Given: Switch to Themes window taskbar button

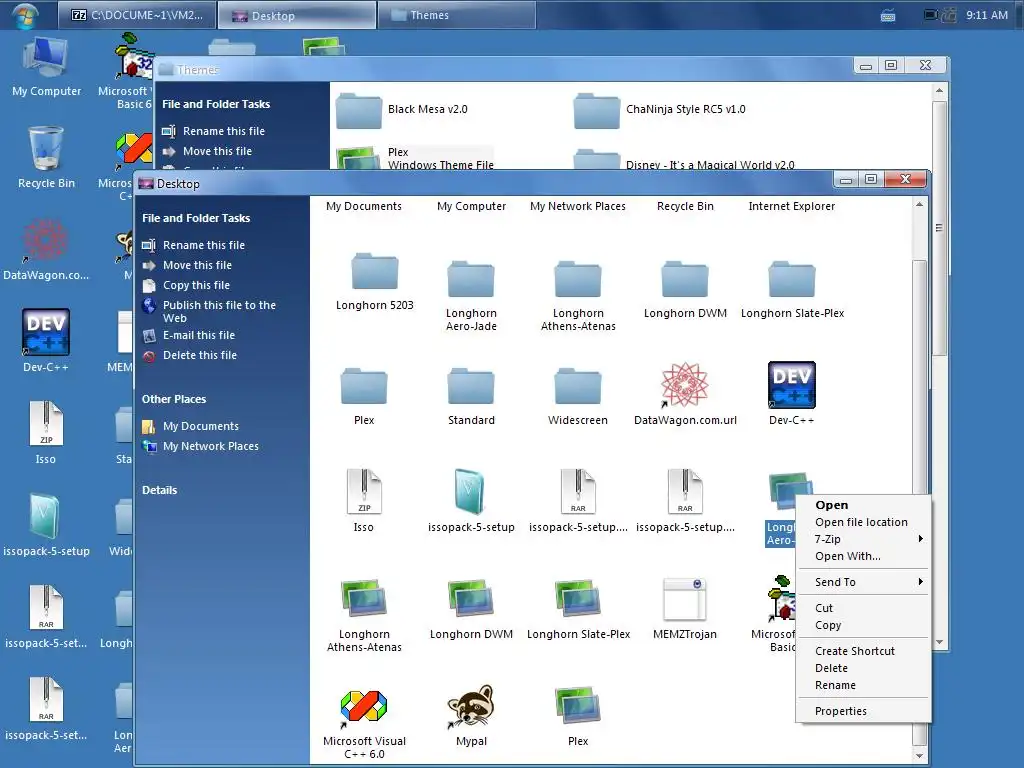Looking at the screenshot, I should (456, 15).
